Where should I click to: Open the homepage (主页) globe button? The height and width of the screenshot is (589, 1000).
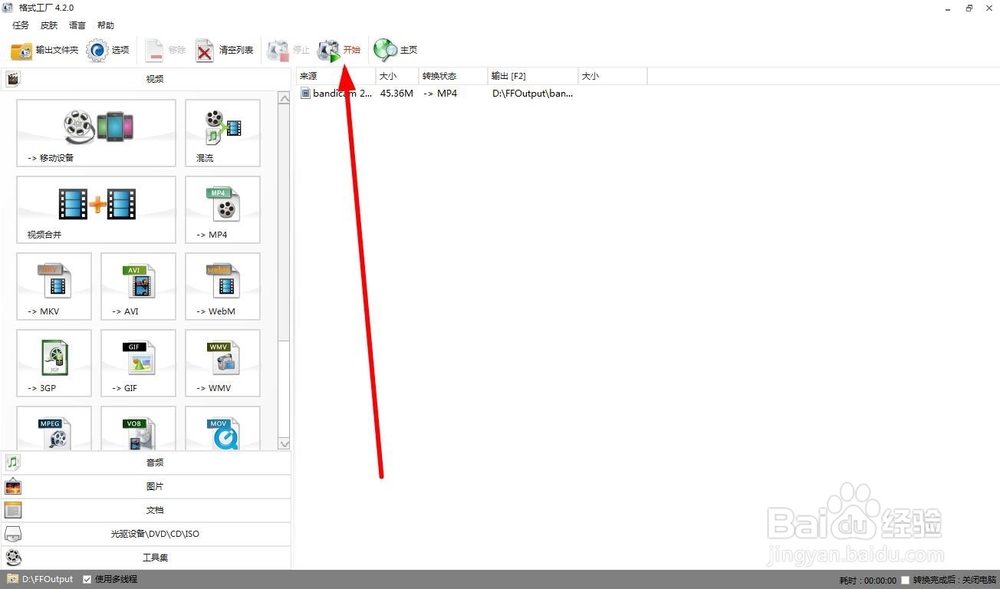click(x=395, y=50)
